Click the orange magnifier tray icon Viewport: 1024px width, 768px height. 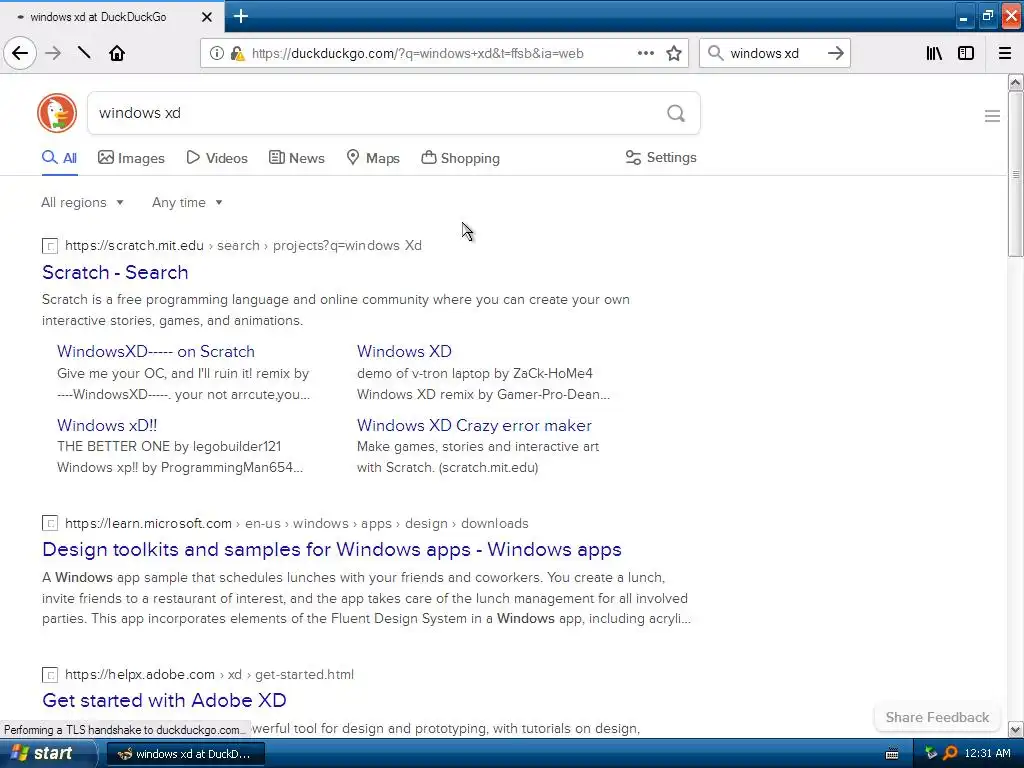pos(950,753)
